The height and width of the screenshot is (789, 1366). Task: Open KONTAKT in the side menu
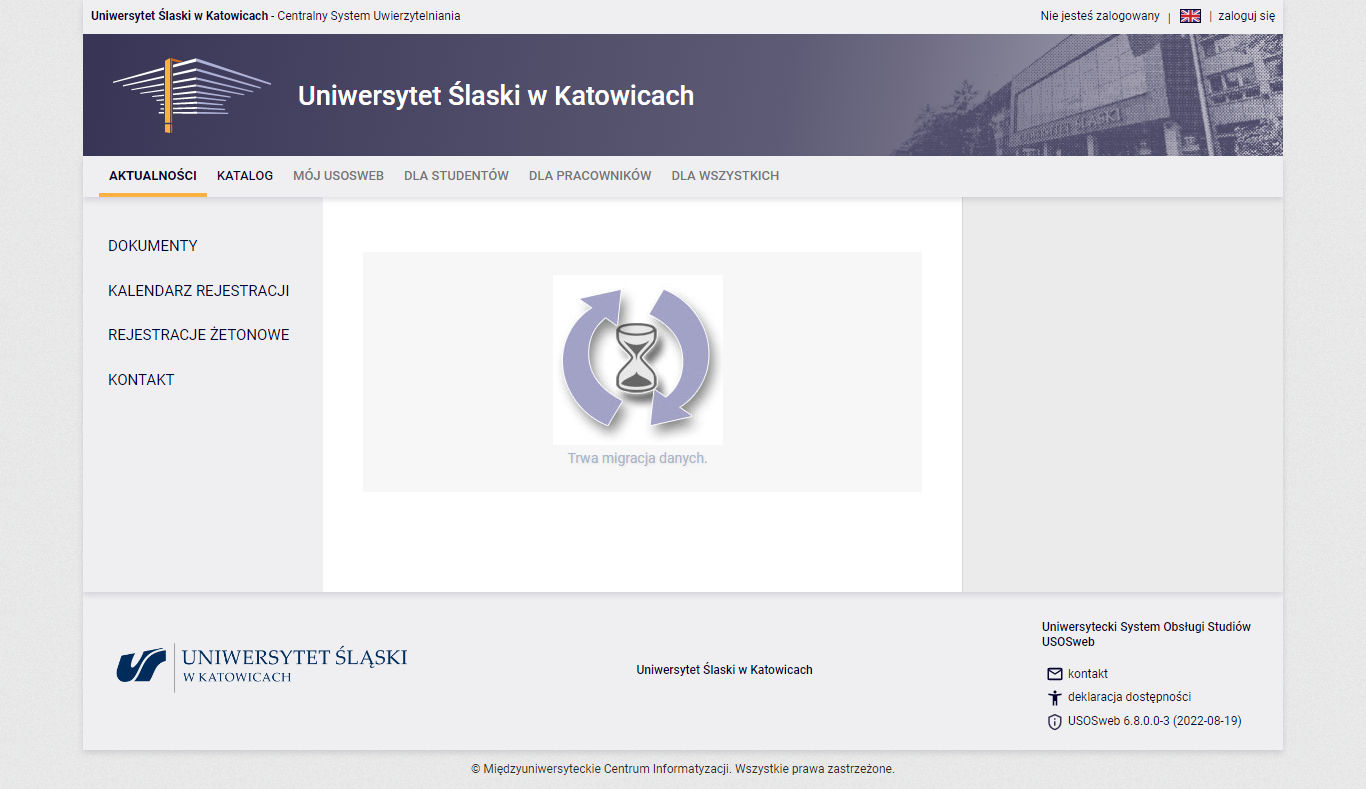pos(141,380)
